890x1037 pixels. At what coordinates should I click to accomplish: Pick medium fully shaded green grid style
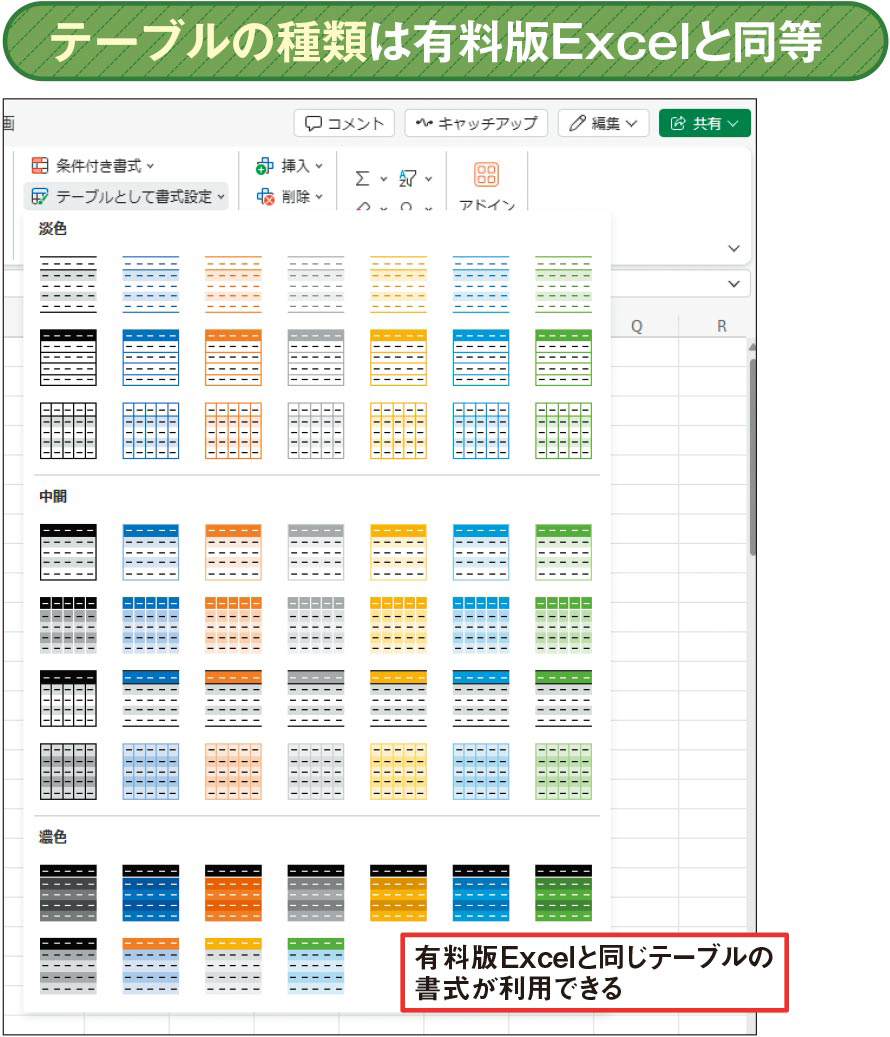point(563,771)
